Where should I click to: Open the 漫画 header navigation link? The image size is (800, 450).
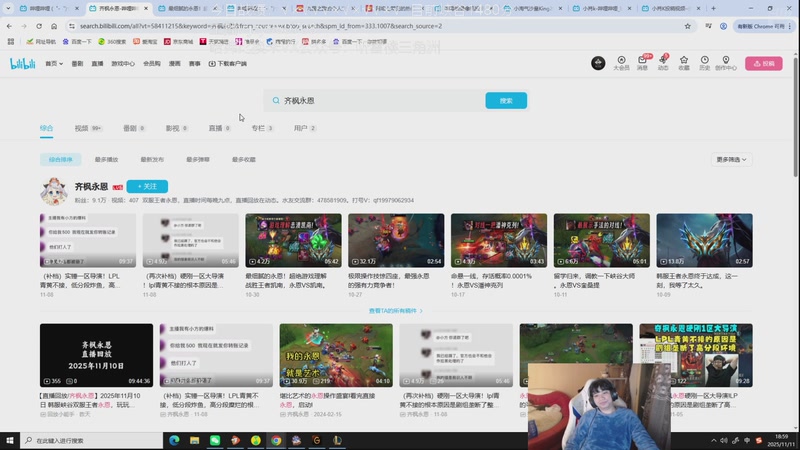tap(174, 64)
